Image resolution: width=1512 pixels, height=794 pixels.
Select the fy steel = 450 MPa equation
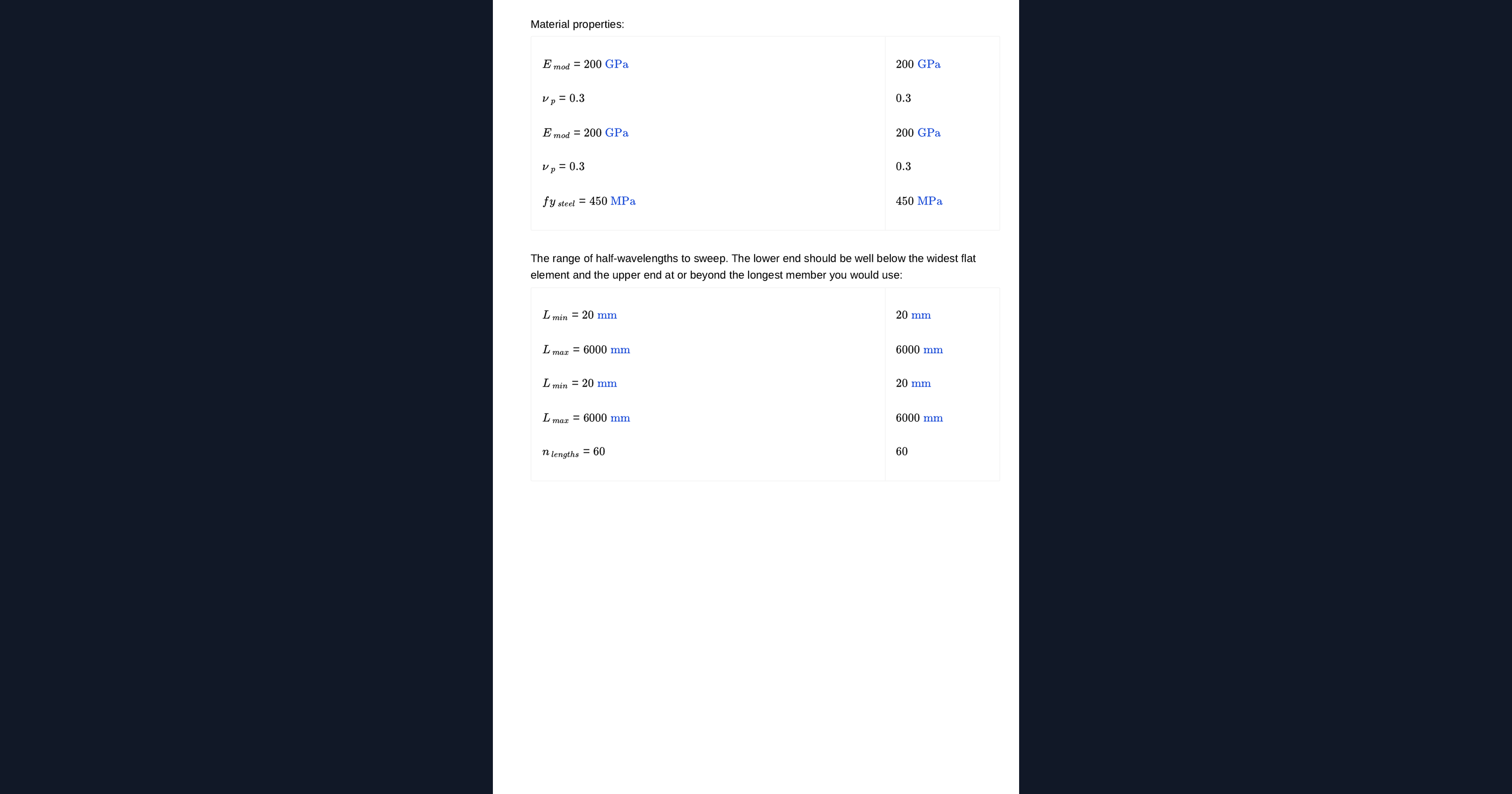tap(589, 201)
